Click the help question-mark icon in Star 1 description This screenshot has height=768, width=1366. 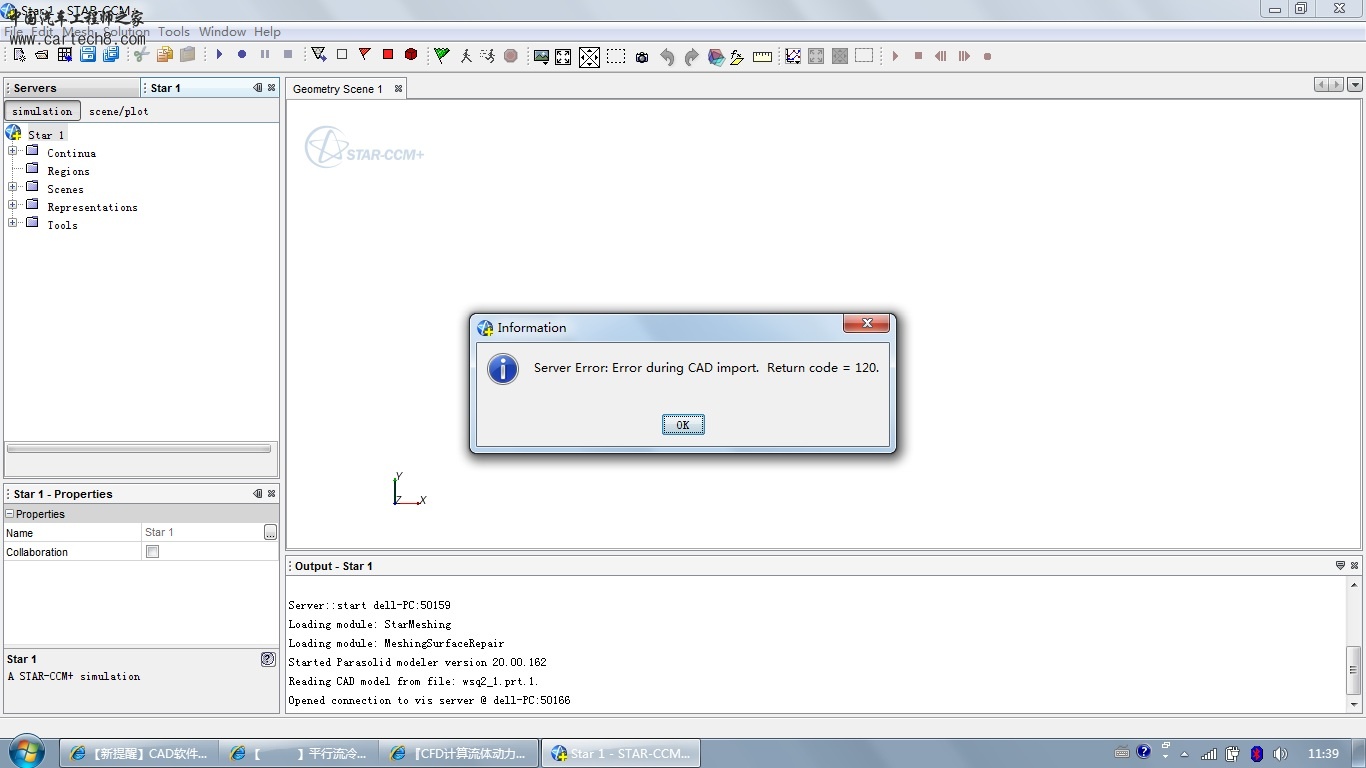(268, 659)
